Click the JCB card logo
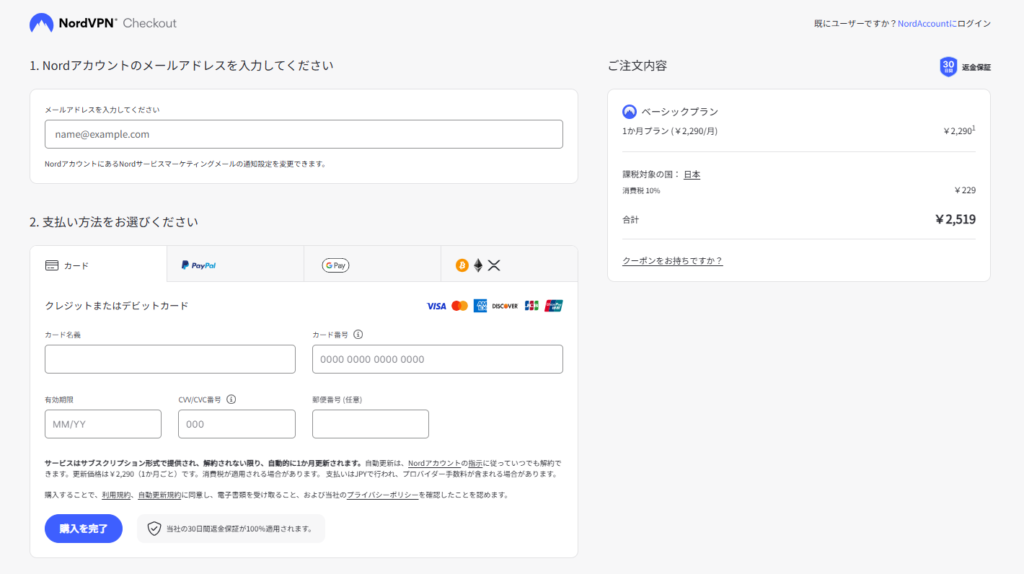 [x=532, y=306]
